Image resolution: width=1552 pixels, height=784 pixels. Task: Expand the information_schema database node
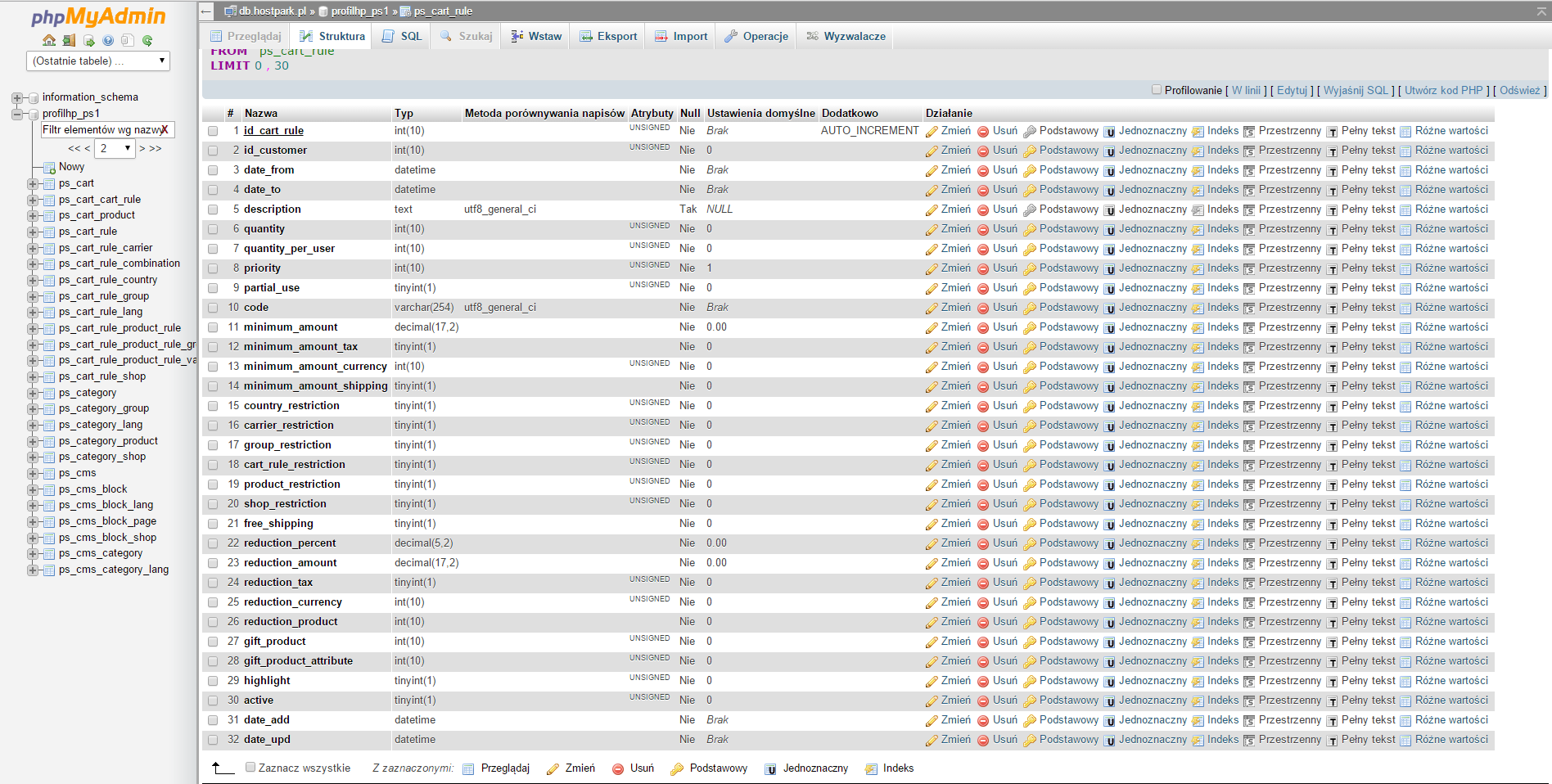17,97
